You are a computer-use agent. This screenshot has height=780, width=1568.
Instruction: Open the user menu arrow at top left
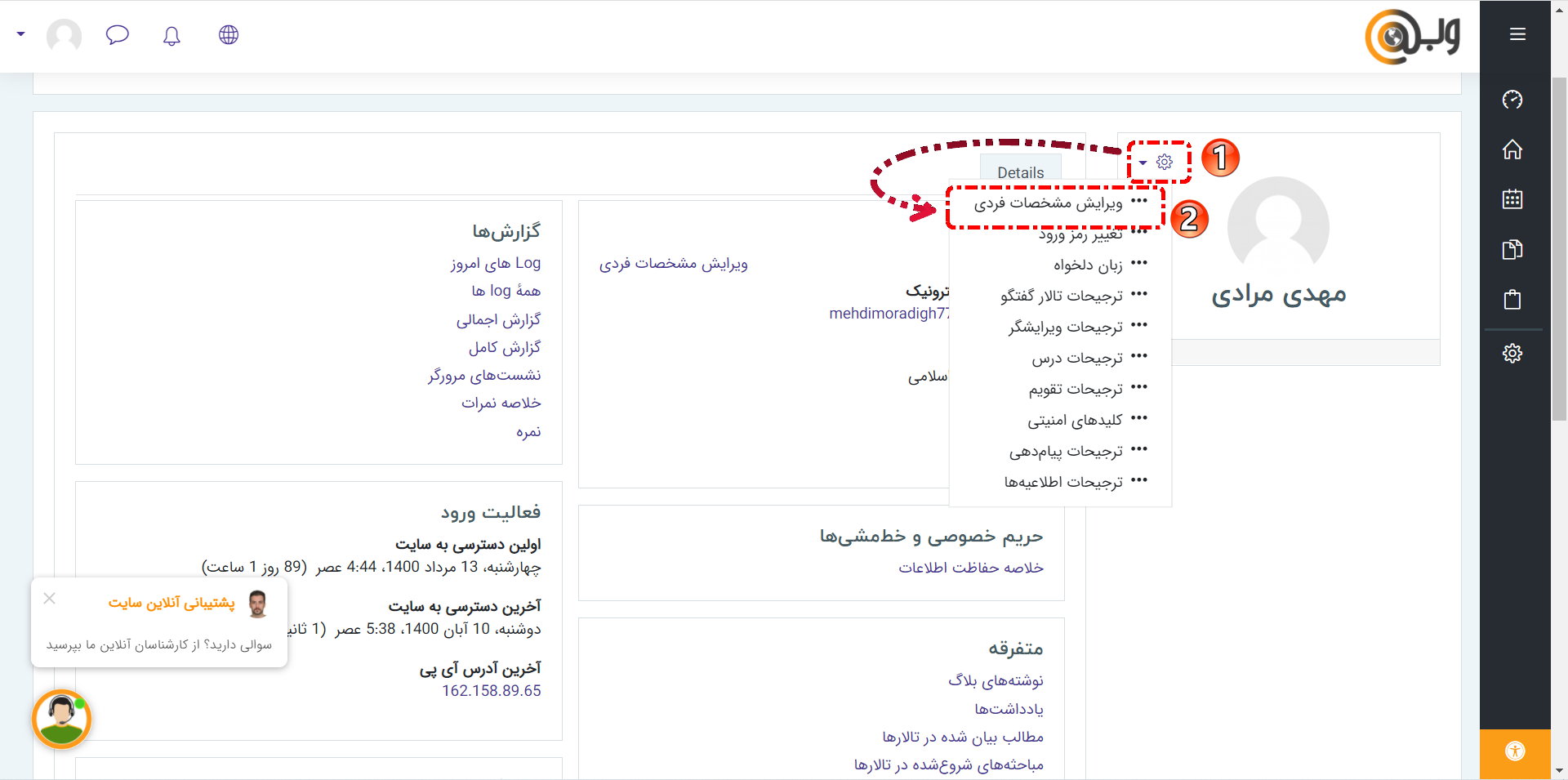[x=21, y=34]
